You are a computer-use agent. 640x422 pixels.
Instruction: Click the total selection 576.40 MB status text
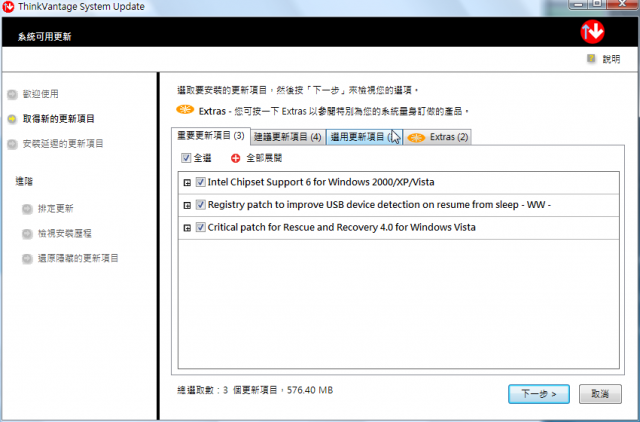pyautogui.click(x=255, y=391)
